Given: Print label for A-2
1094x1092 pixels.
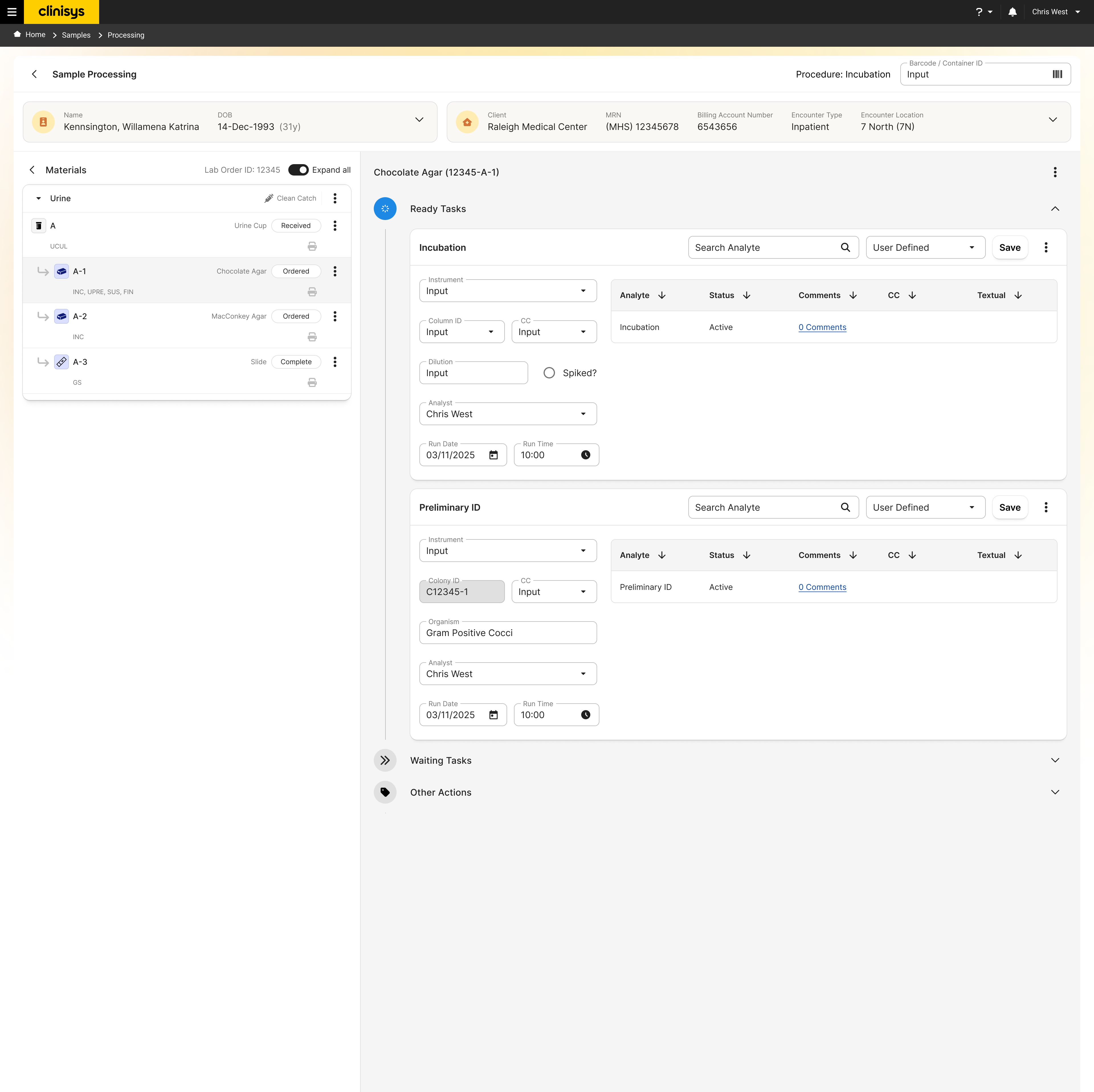Looking at the screenshot, I should point(312,337).
